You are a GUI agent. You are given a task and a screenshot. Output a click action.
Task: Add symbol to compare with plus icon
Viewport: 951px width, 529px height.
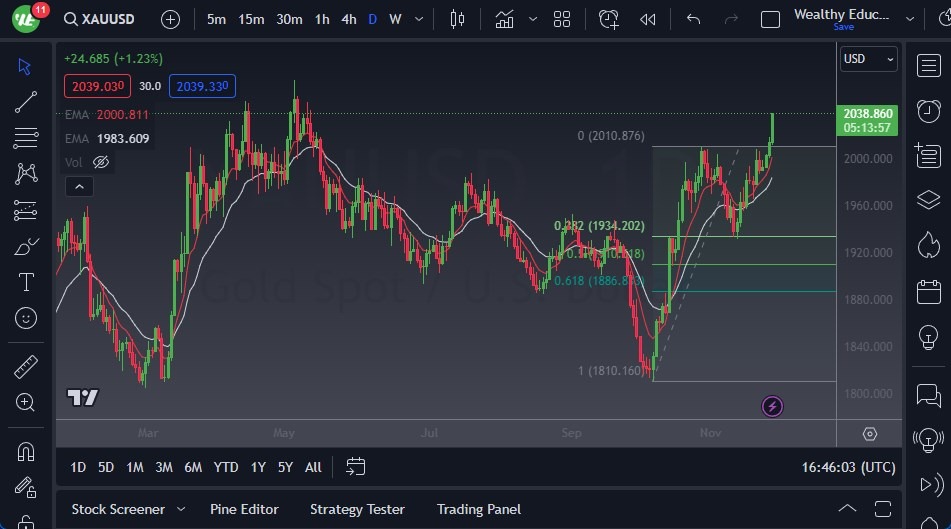[x=170, y=19]
